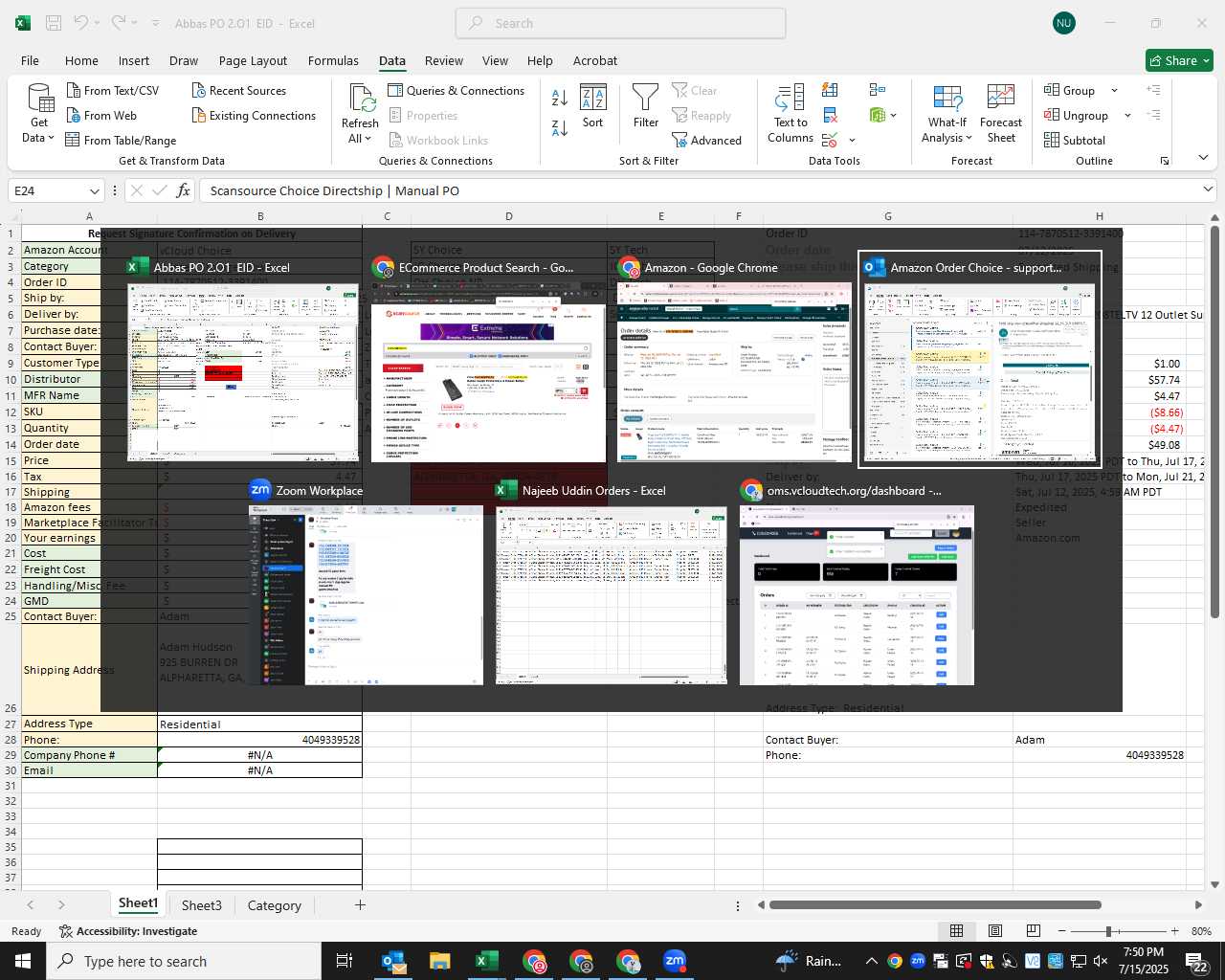Toggle the Filter button on
The width and height of the screenshot is (1225, 980).
(x=646, y=106)
